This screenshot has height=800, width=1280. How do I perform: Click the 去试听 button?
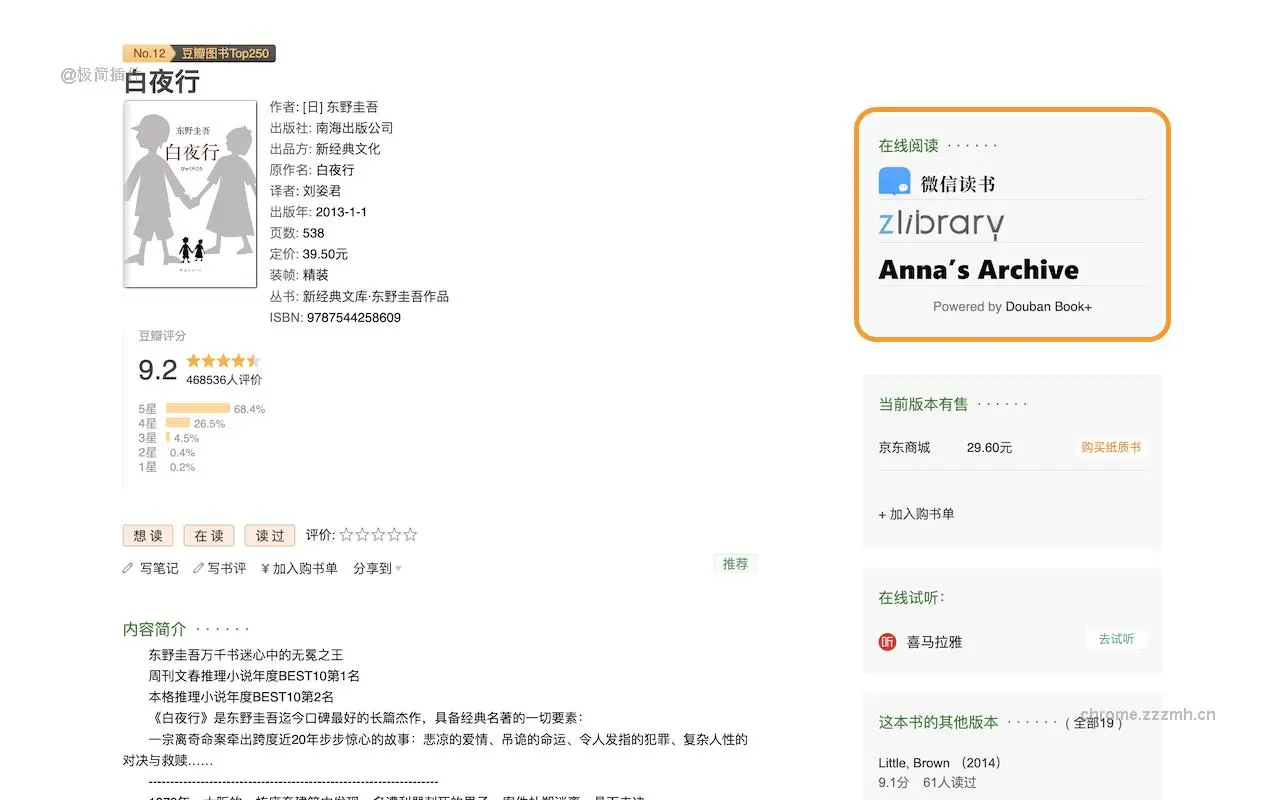(x=1116, y=638)
